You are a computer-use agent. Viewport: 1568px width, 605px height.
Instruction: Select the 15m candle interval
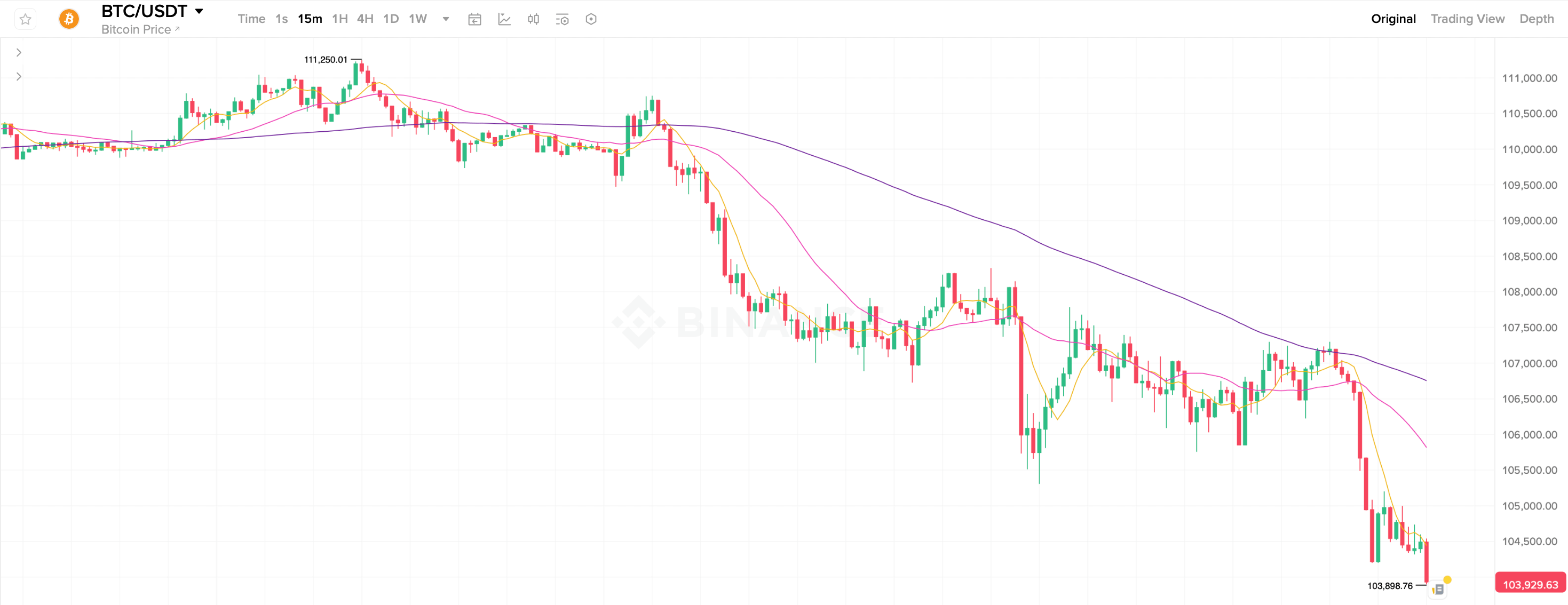310,19
